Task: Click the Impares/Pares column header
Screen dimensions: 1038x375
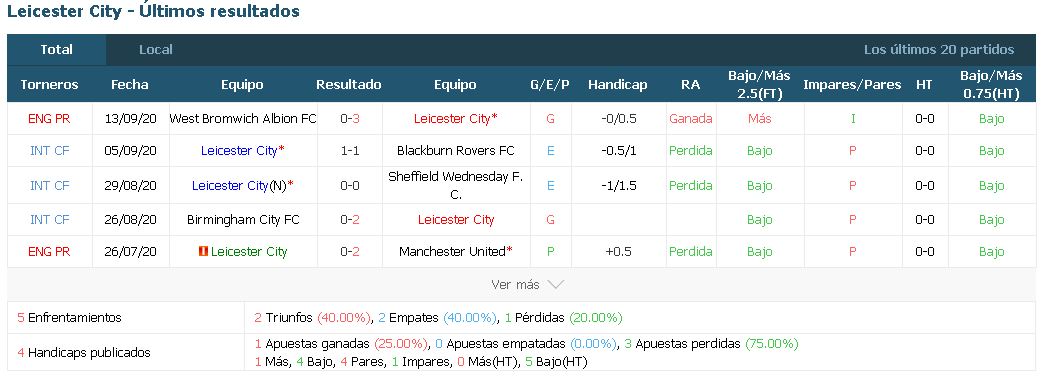Action: pyautogui.click(x=852, y=85)
